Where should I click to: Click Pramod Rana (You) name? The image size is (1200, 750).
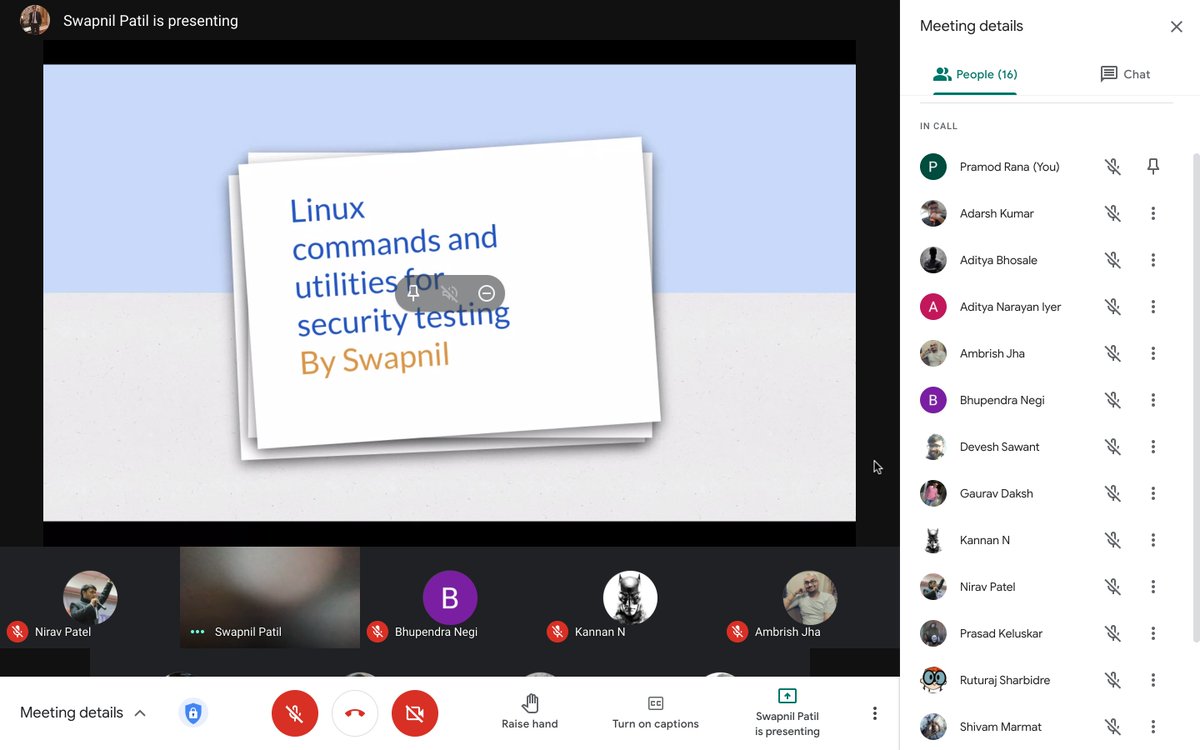(x=1009, y=167)
